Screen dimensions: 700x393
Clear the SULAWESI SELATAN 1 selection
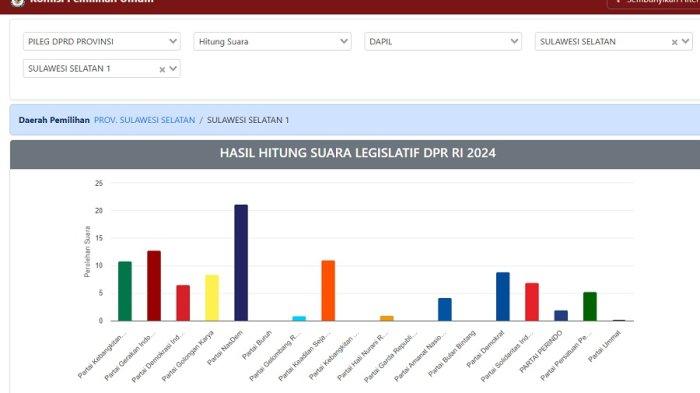162,69
